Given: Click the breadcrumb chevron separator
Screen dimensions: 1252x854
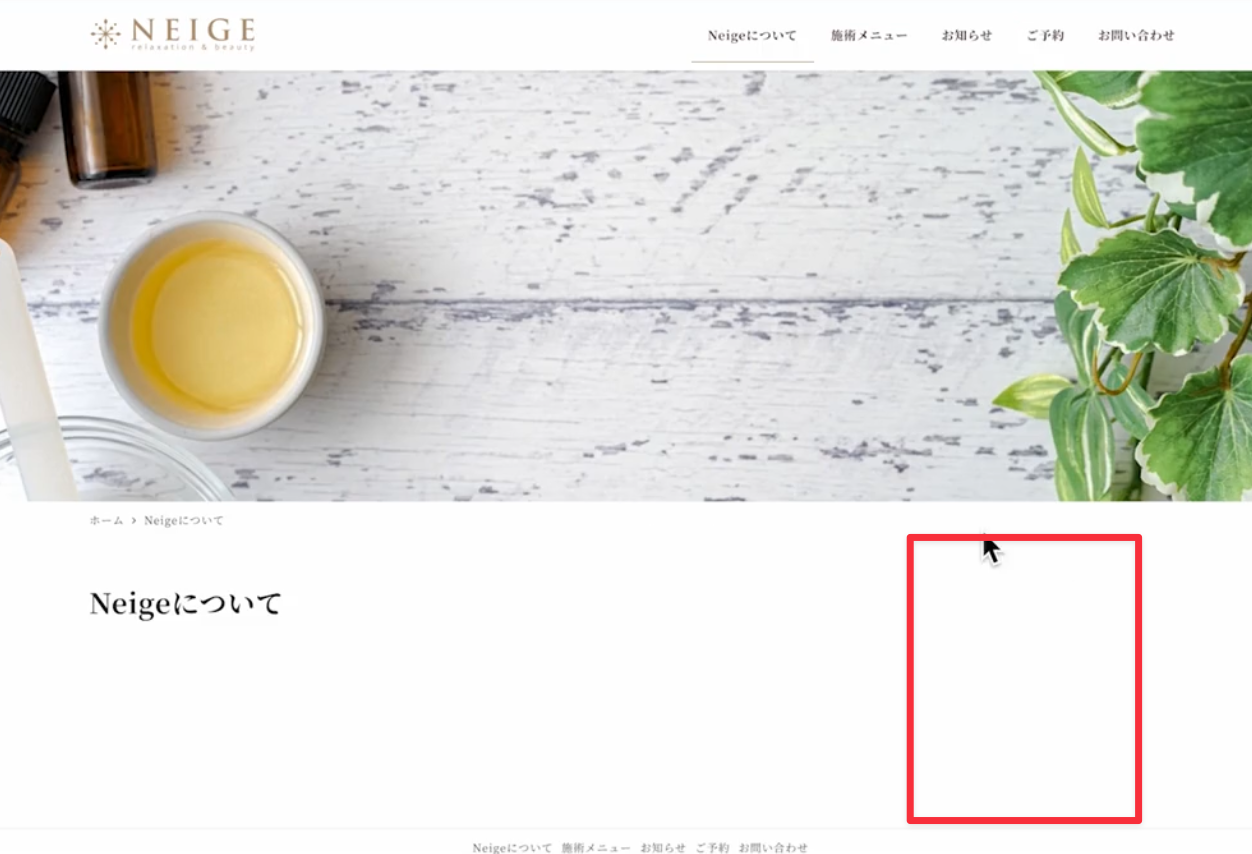Looking at the screenshot, I should (x=134, y=521).
